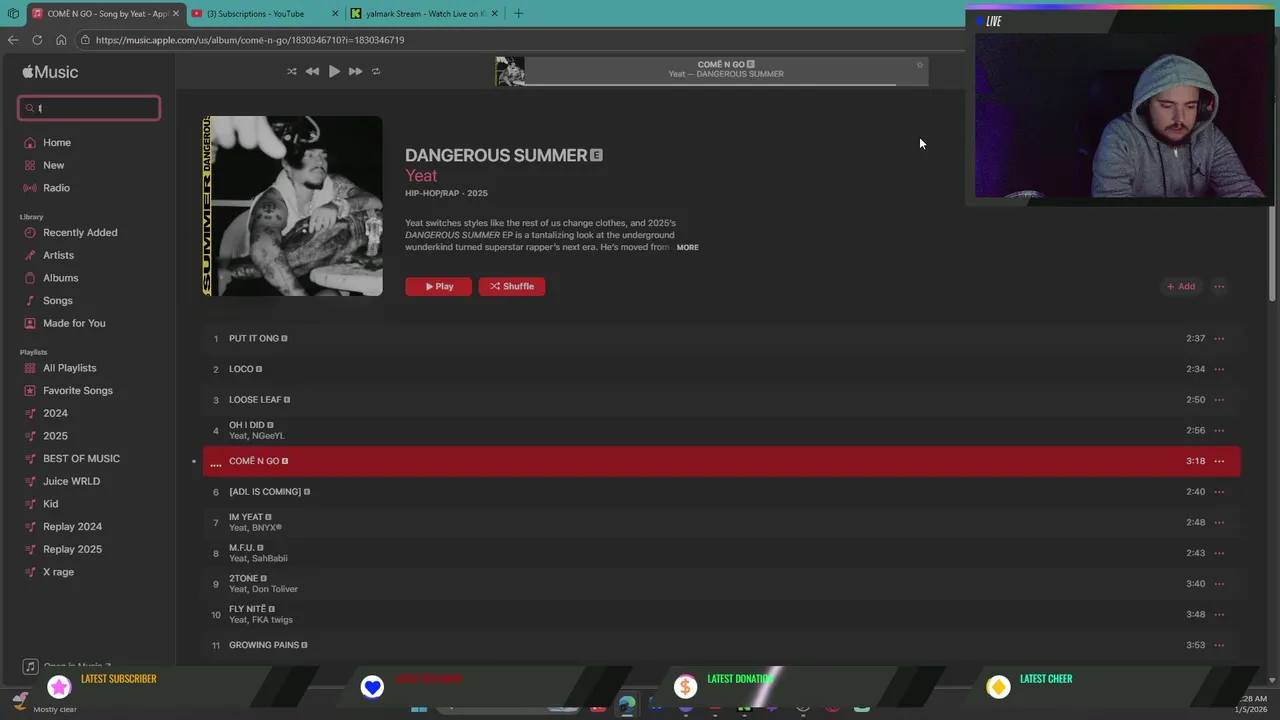
Task: Switch to the yalmark Stream Kick tab
Action: tap(422, 14)
